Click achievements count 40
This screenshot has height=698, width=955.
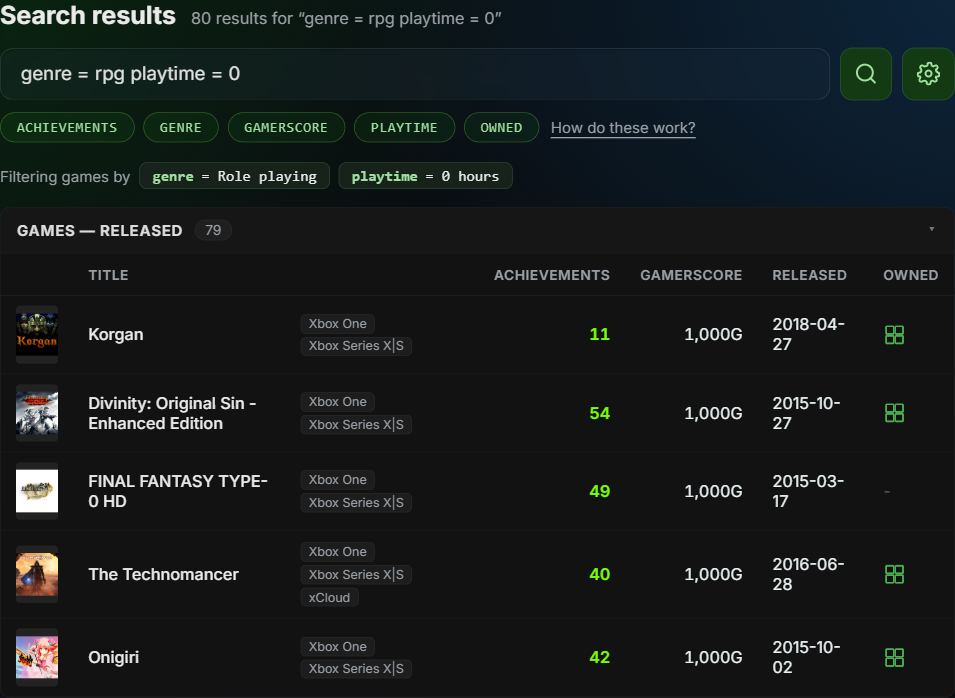tap(599, 574)
